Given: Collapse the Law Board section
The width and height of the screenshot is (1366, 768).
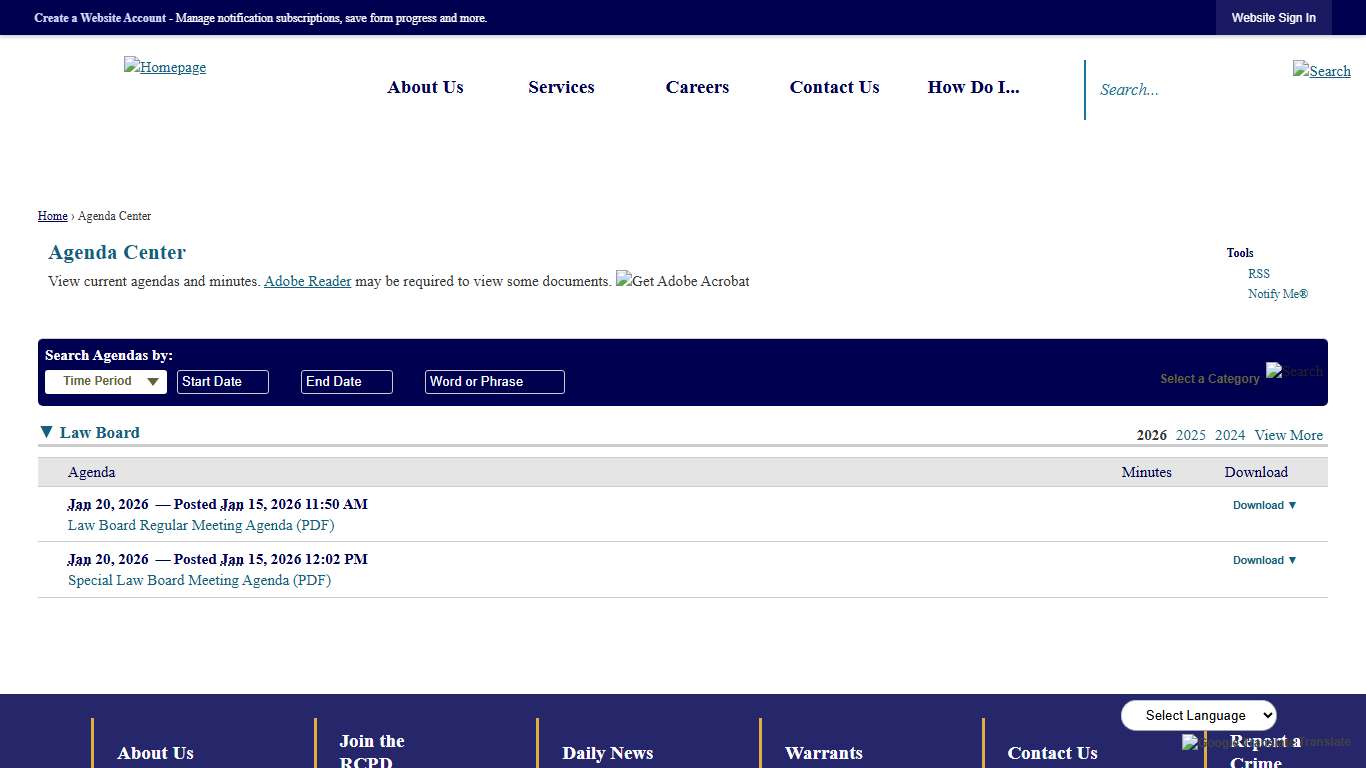Looking at the screenshot, I should pos(46,431).
